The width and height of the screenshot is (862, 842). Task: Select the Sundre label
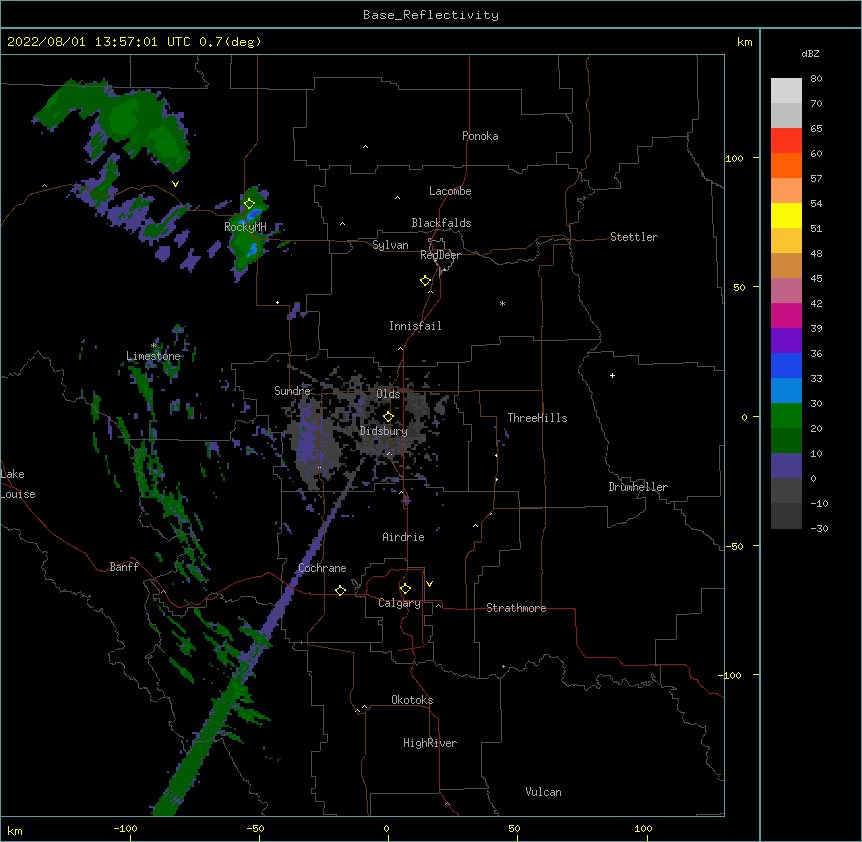tap(292, 391)
